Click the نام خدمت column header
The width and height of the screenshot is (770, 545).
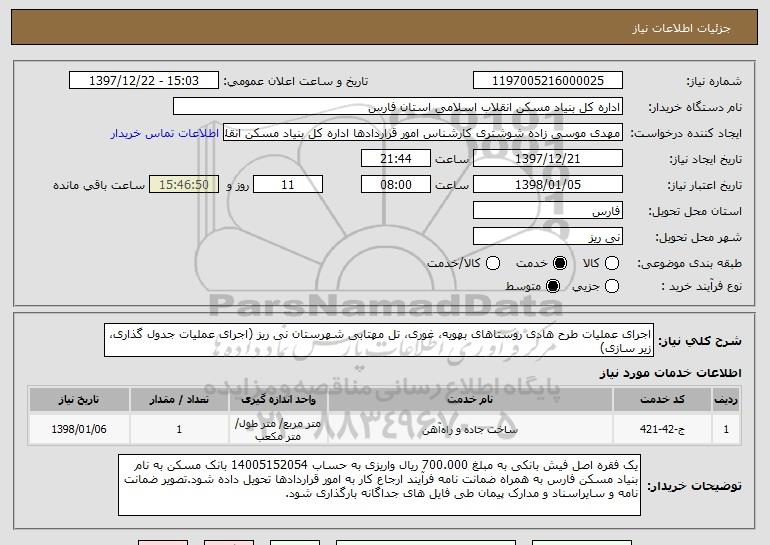click(x=470, y=400)
